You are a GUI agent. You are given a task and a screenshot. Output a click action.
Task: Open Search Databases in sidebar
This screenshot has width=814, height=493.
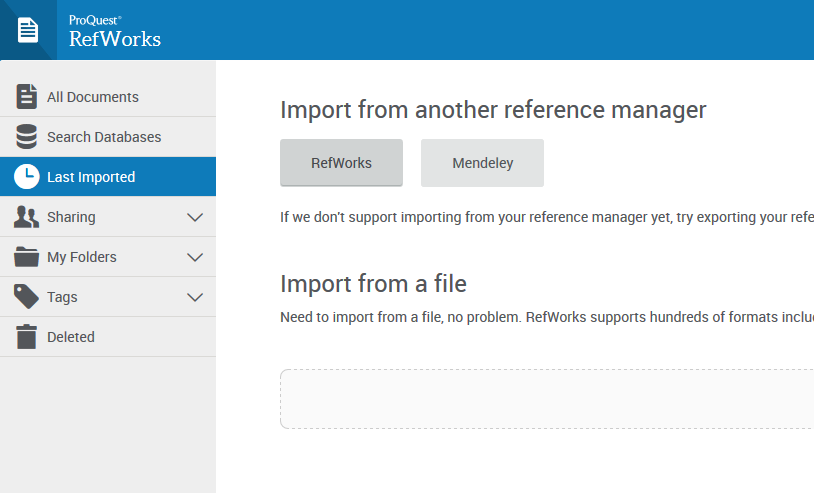(108, 137)
